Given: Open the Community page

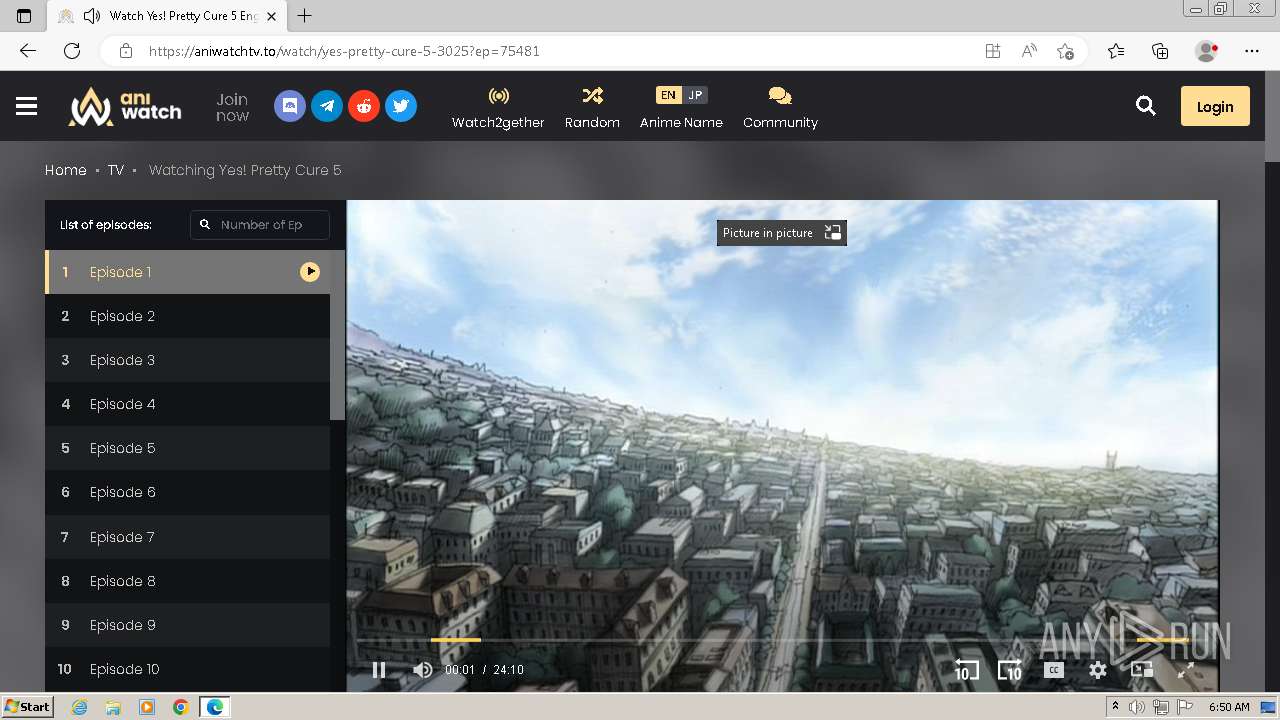Looking at the screenshot, I should pyautogui.click(x=780, y=107).
